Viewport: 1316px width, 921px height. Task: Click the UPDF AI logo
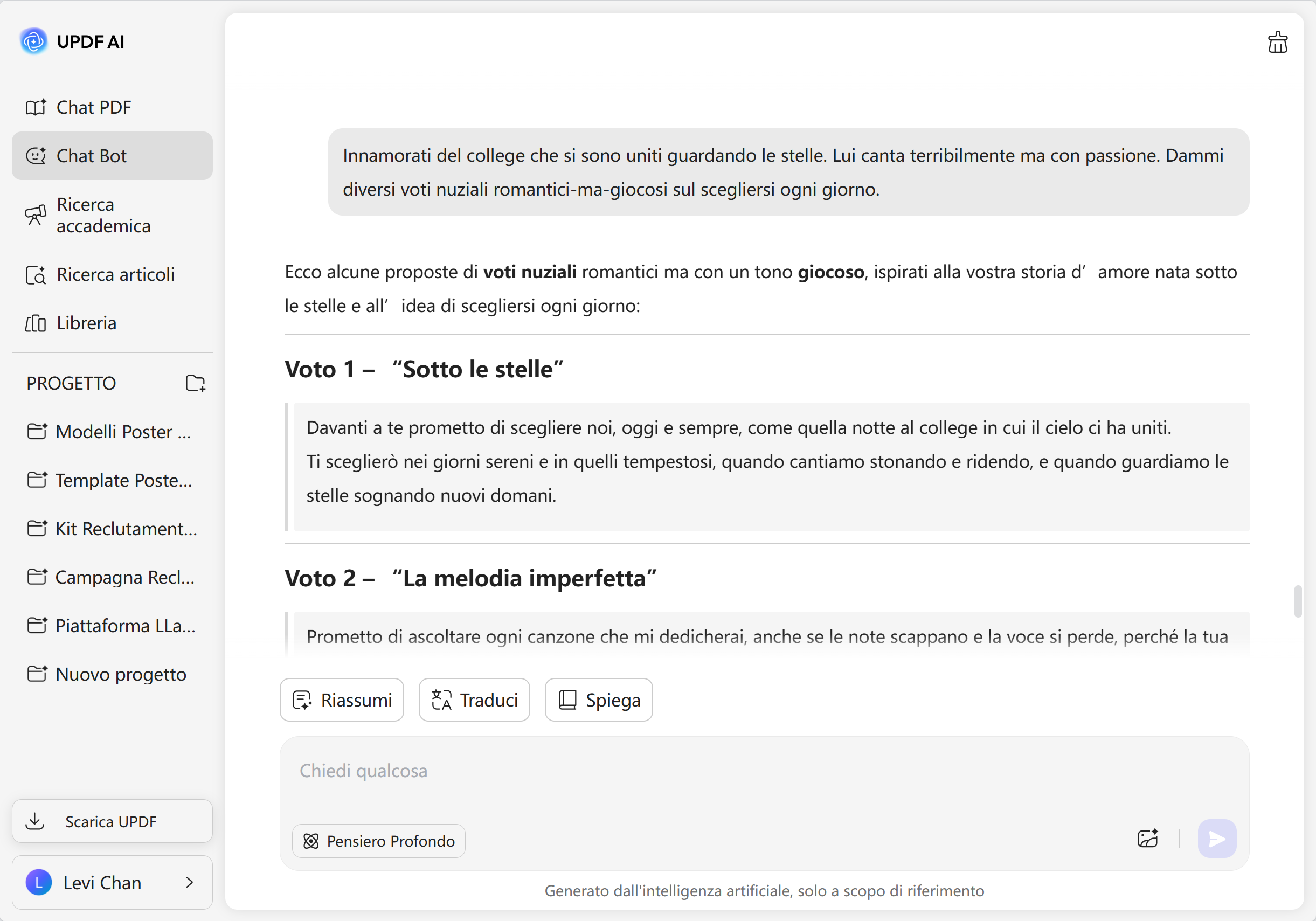(34, 41)
